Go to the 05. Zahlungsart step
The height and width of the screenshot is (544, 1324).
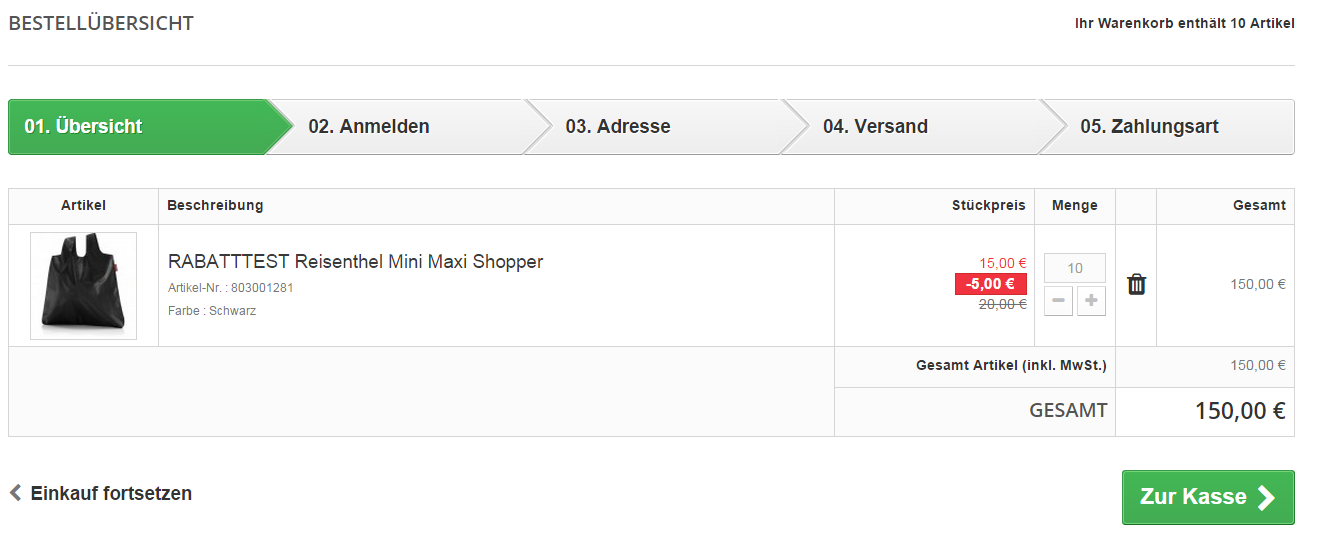pos(1149,127)
